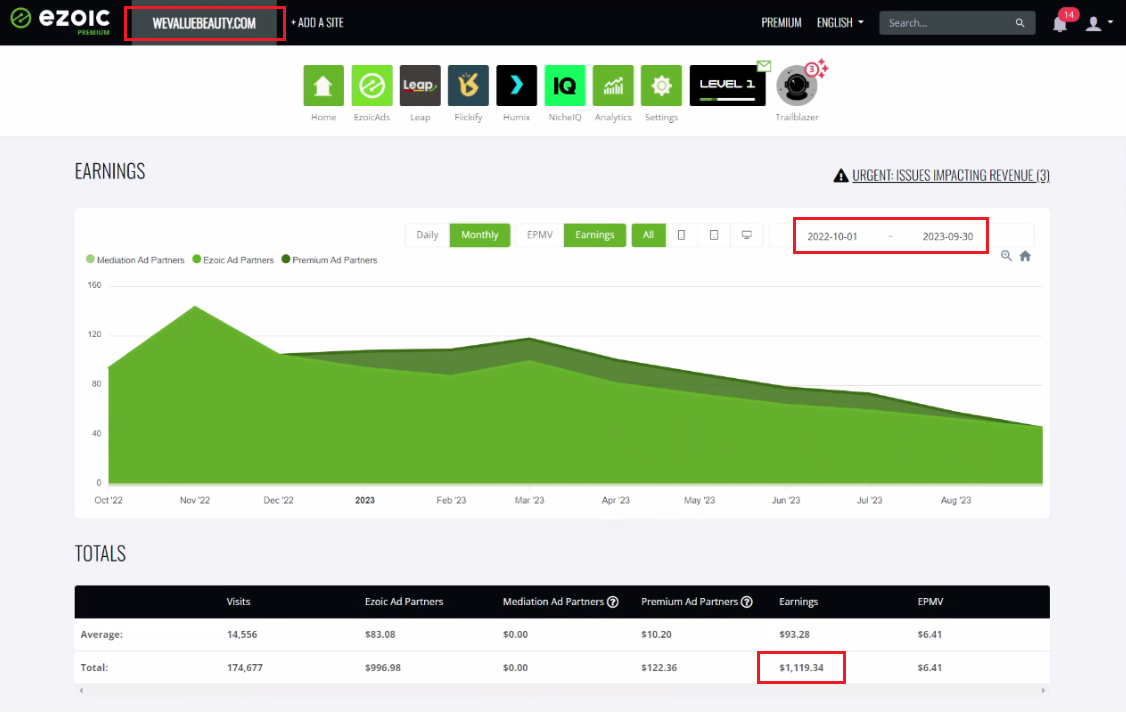Show help for Mediation Ad Partners
This screenshot has height=714, width=1126.
[x=613, y=603]
